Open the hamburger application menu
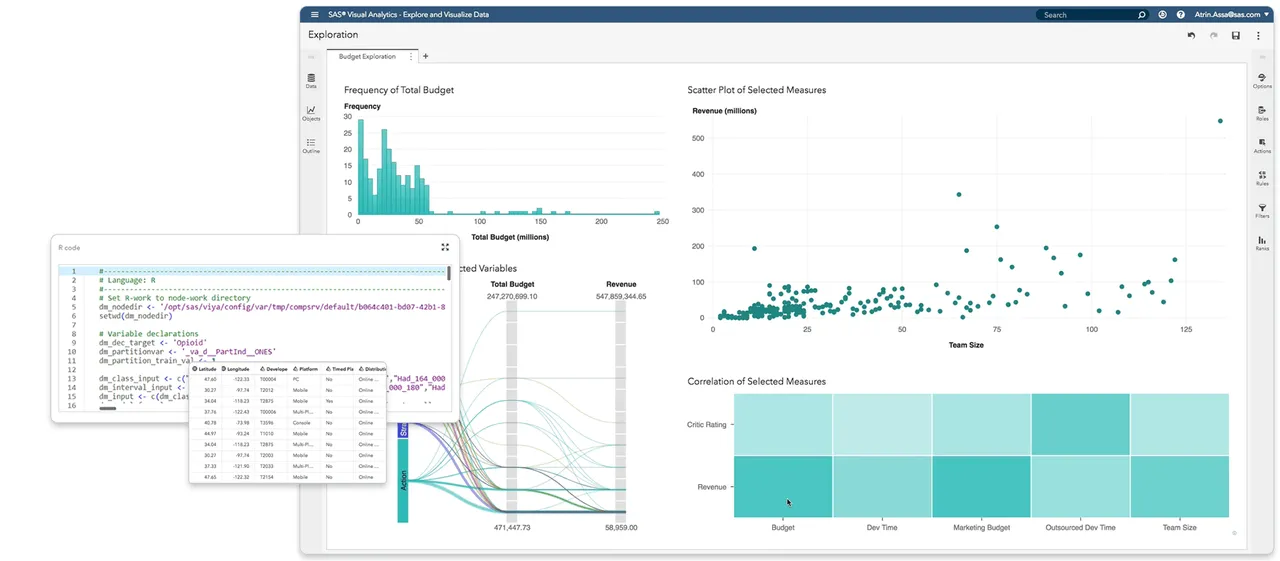This screenshot has width=1280, height=561. 315,15
